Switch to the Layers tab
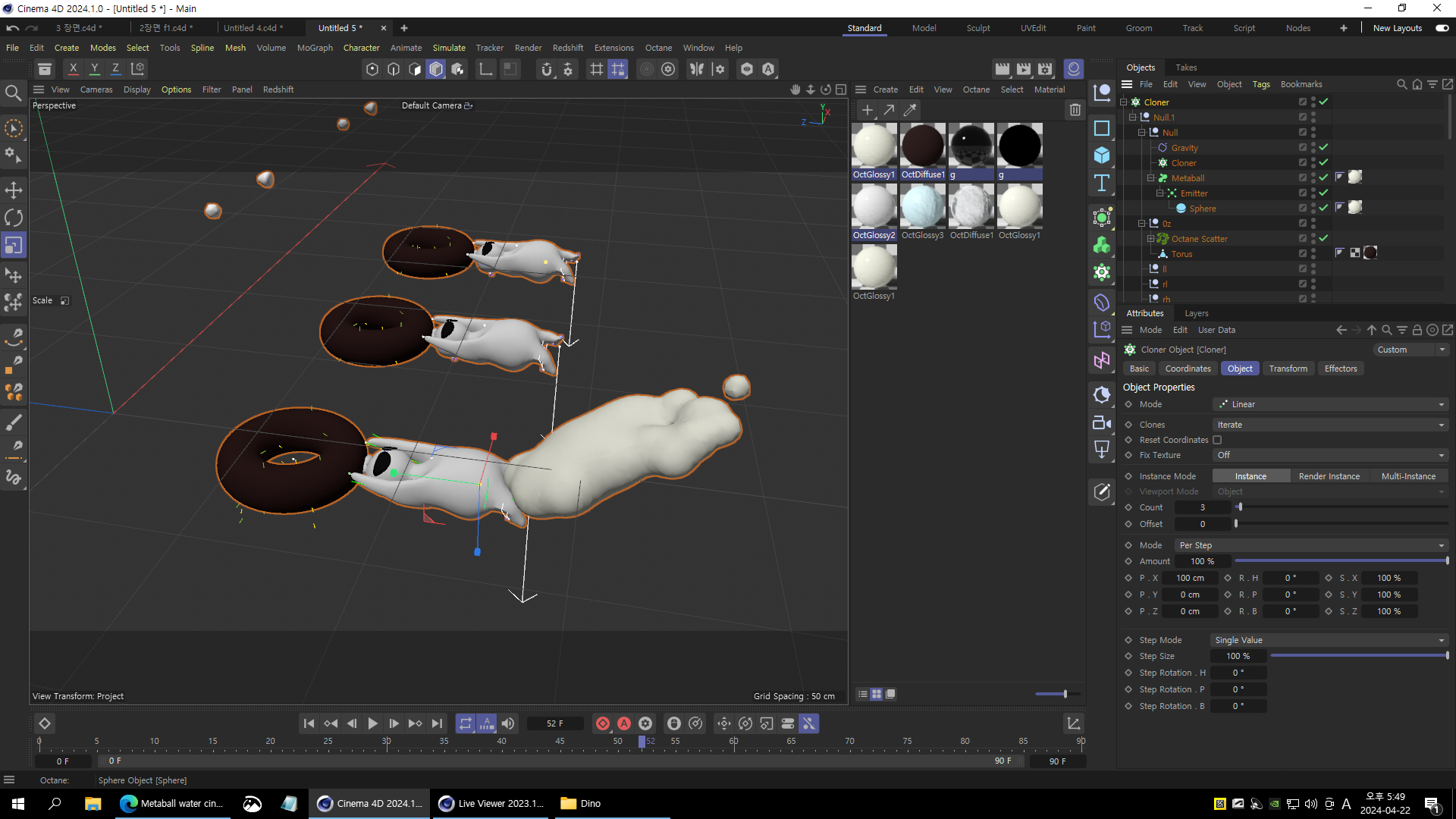Screen dimensions: 1456x819 pos(1197,313)
